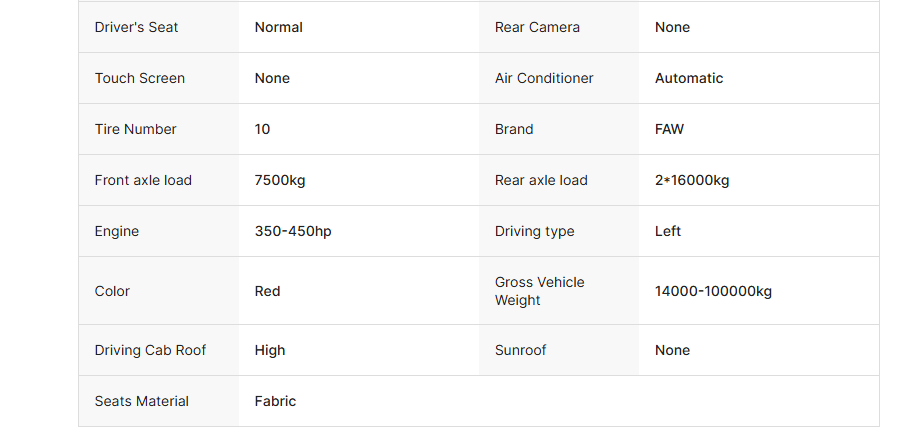905x432 pixels.
Task: Select the "Fabric" seats material value
Action: click(276, 401)
